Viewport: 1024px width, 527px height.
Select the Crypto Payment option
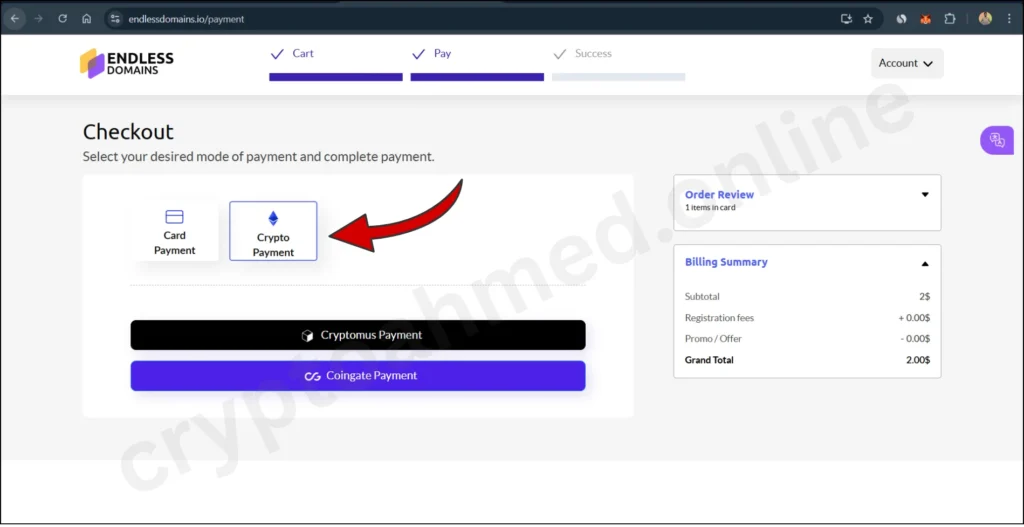point(273,231)
